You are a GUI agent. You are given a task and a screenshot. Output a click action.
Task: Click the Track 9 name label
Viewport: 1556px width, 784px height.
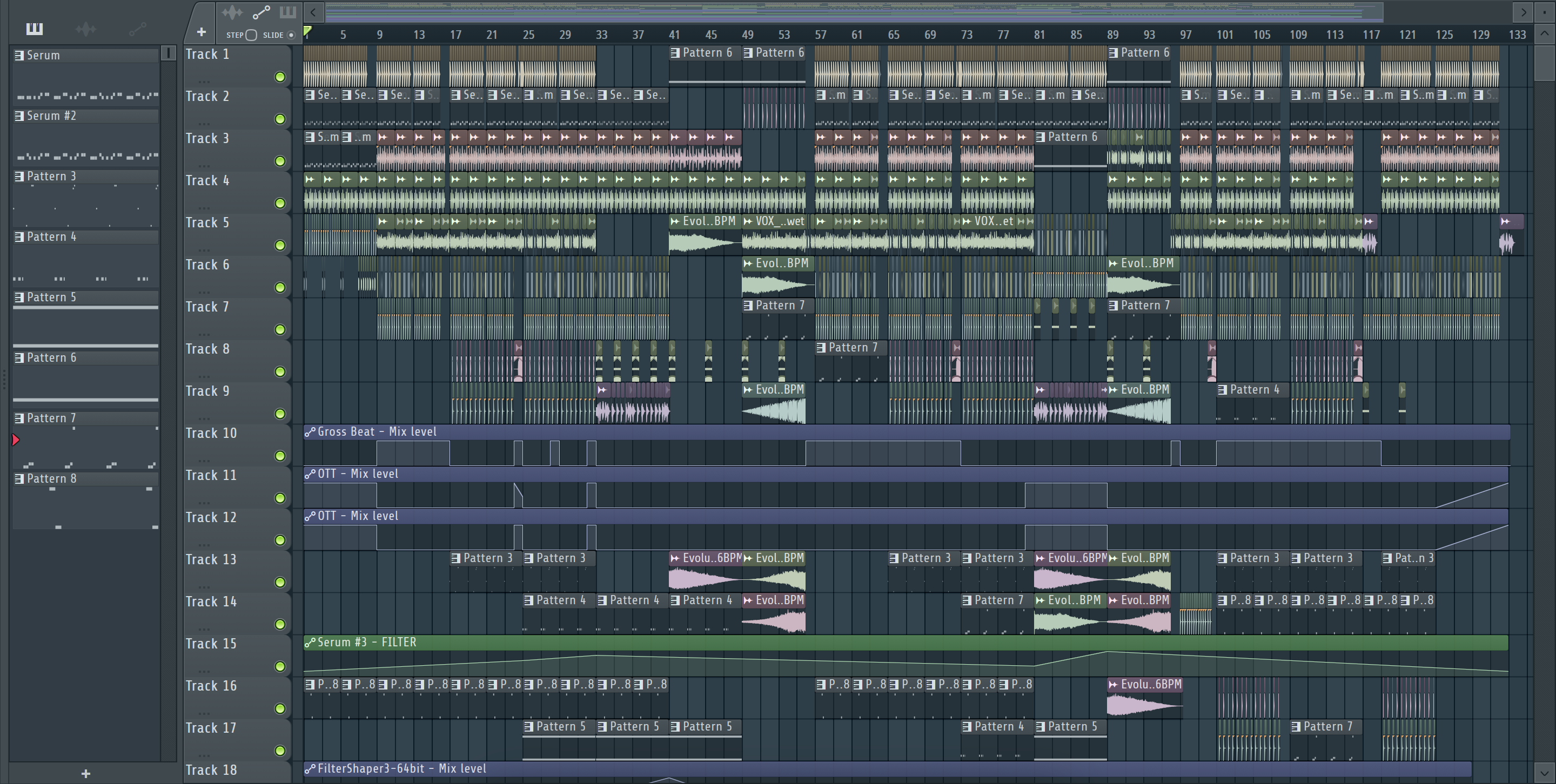coord(208,391)
